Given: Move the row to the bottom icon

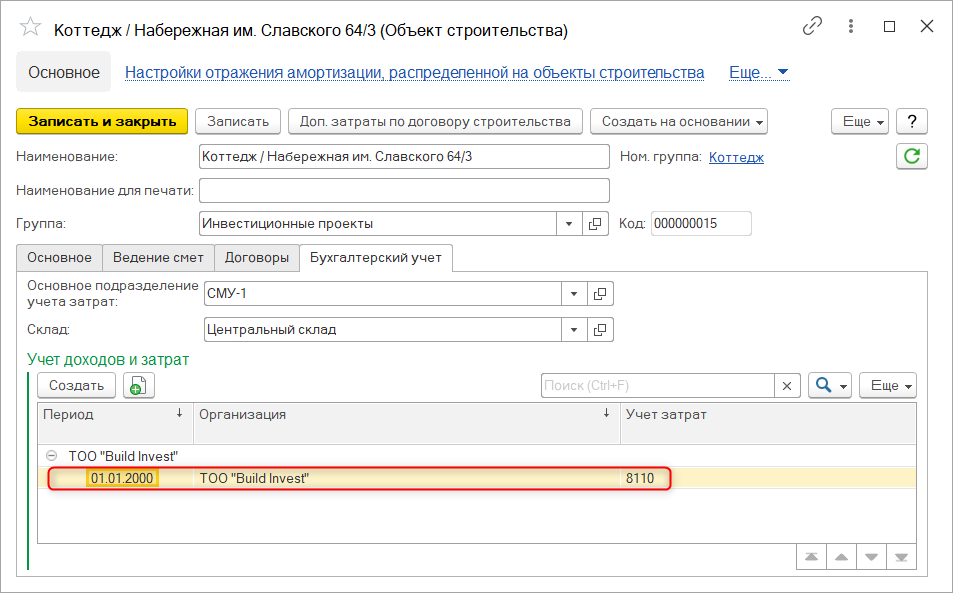Looking at the screenshot, I should pos(901,556).
